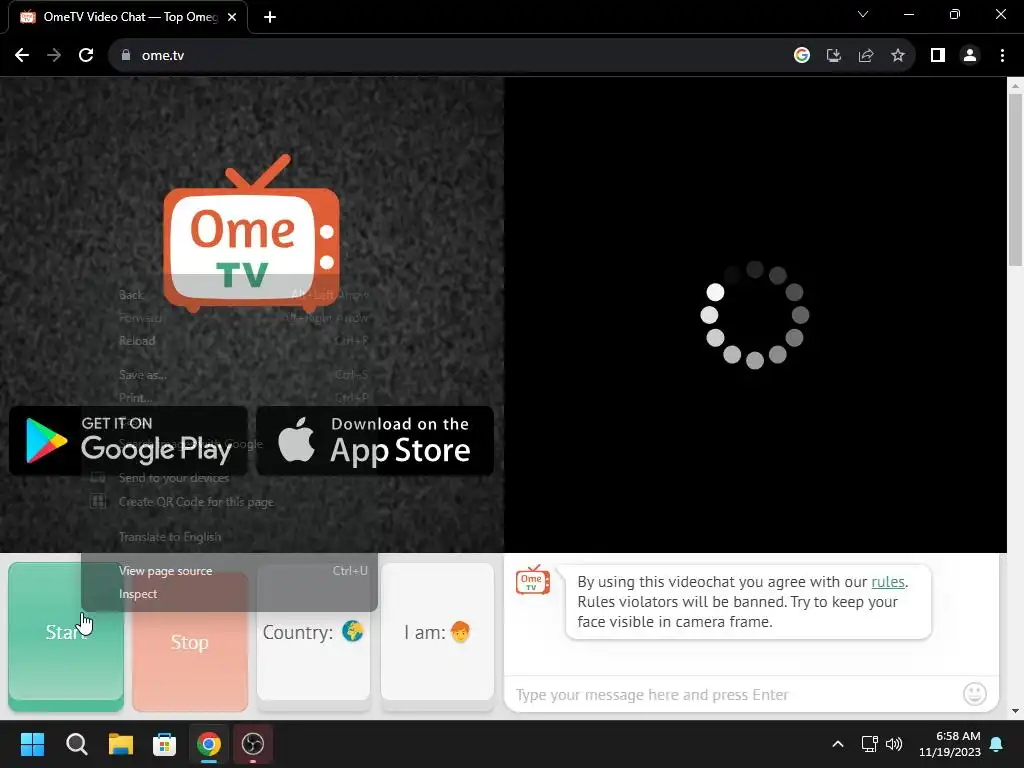The width and height of the screenshot is (1024, 768).
Task: Click the Google icon in address bar
Action: 802,56
